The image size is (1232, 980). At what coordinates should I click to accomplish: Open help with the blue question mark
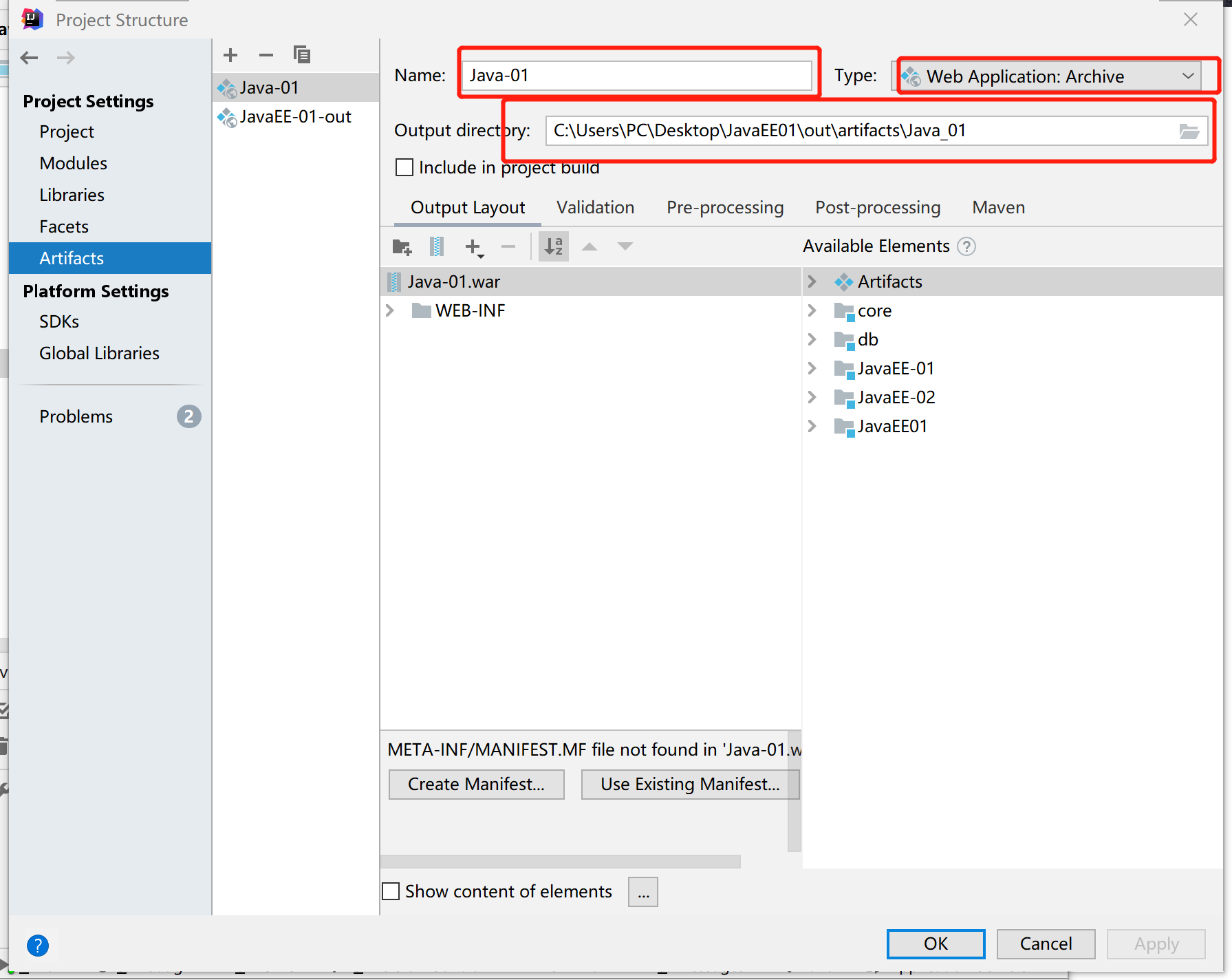point(38,946)
